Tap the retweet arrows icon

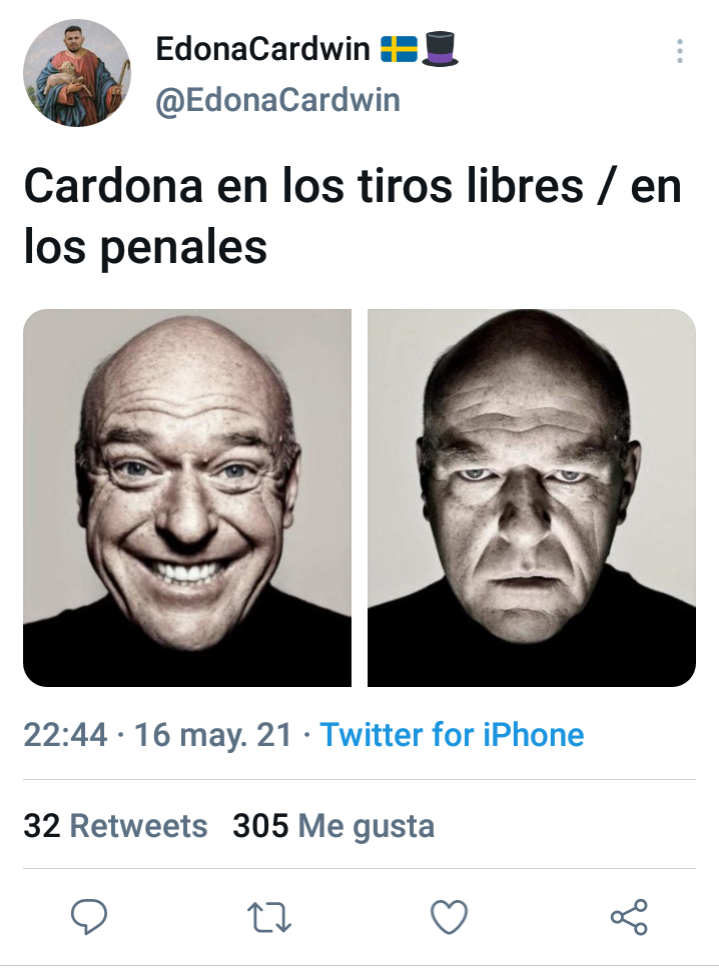pos(269,917)
